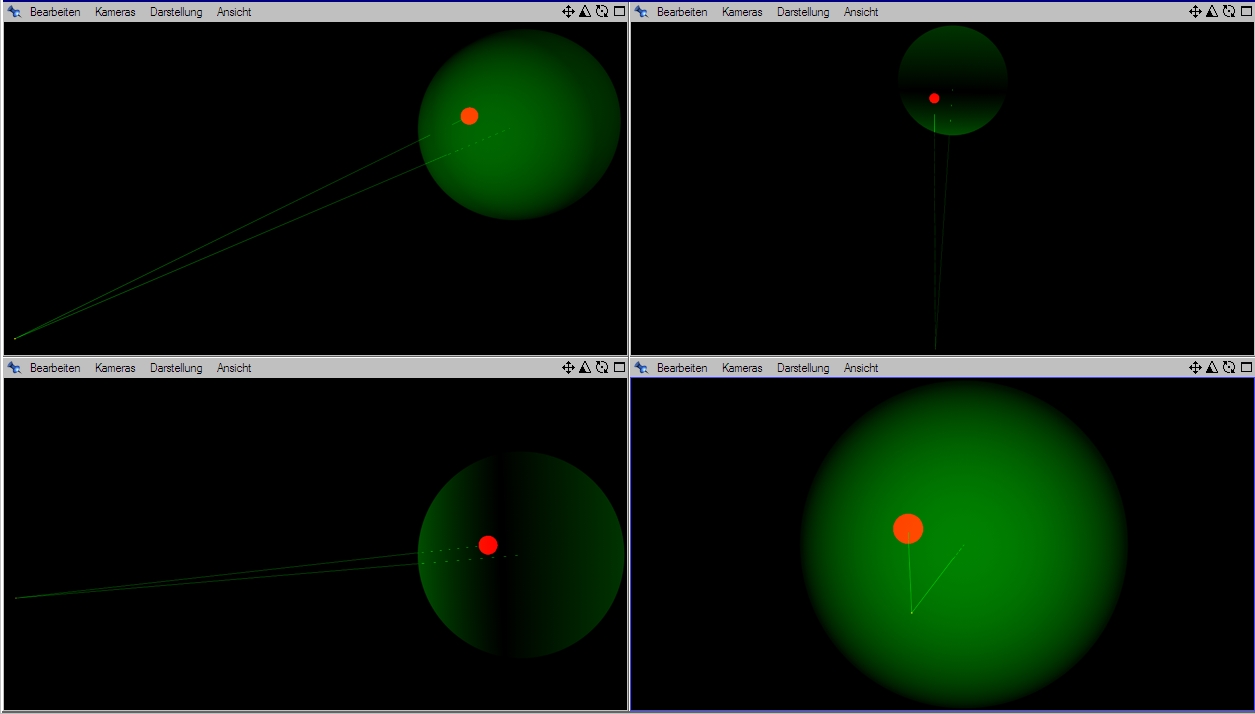
Task: Click the zoom camera icon in bottom-right viewport
Action: [x=1212, y=367]
